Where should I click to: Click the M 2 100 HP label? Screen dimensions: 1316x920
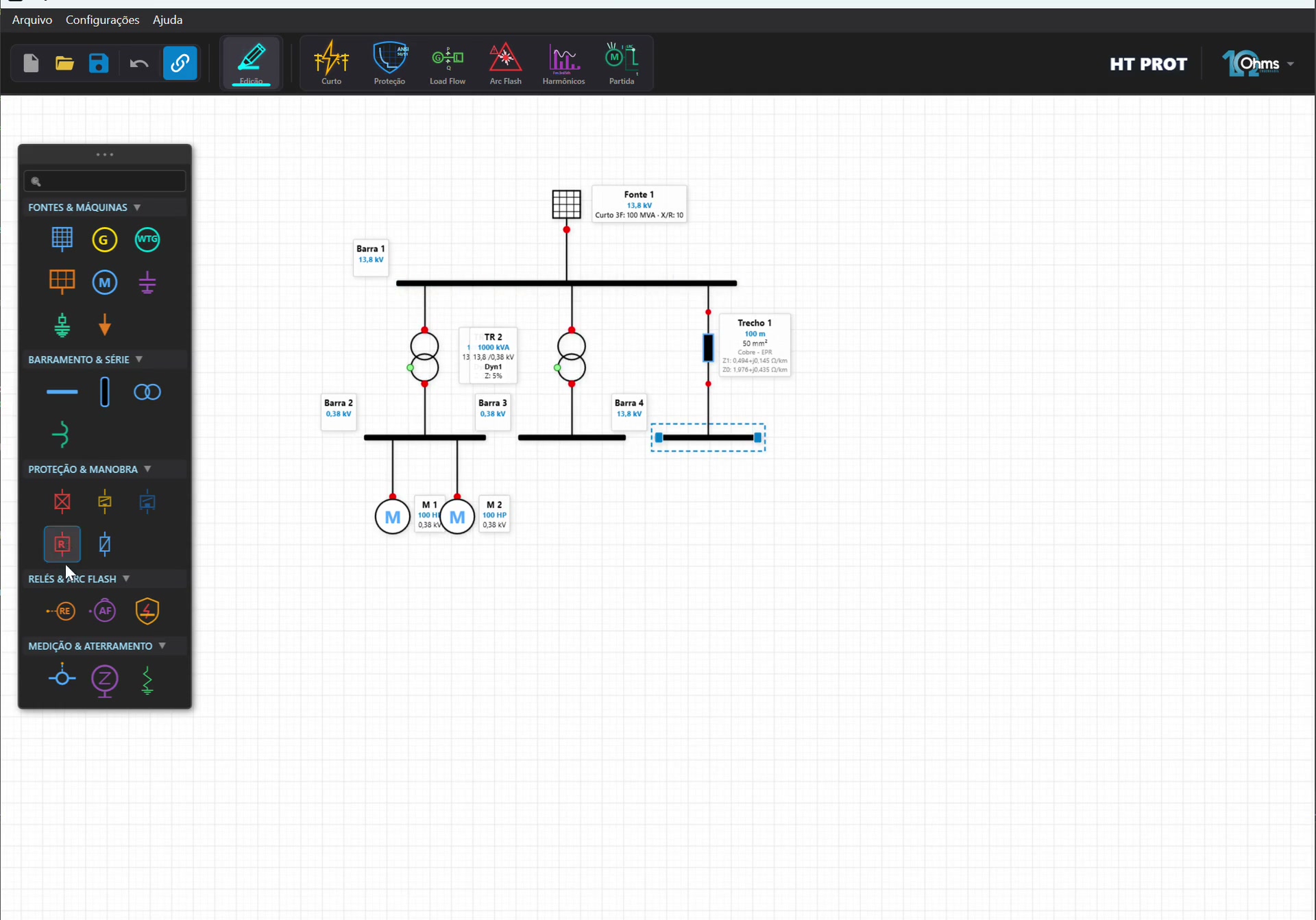pyautogui.click(x=494, y=514)
